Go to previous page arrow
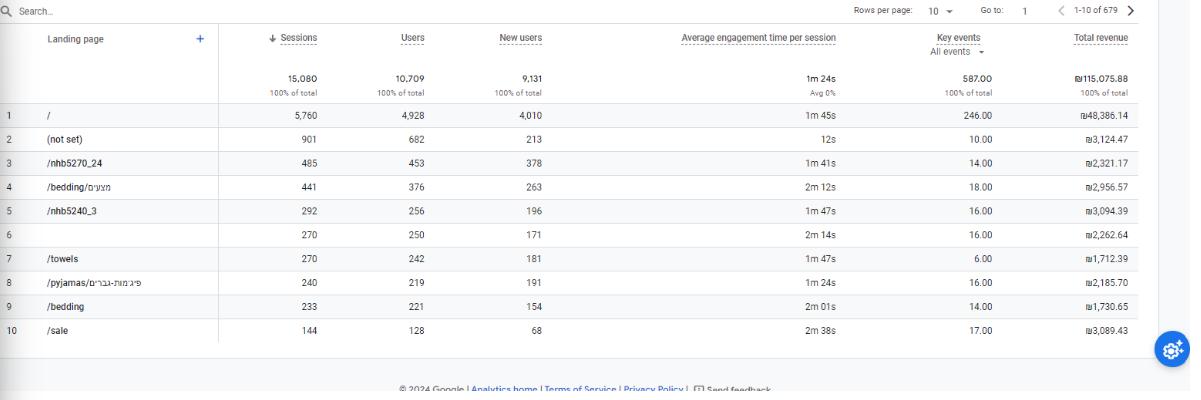1201x400 pixels. (1061, 11)
